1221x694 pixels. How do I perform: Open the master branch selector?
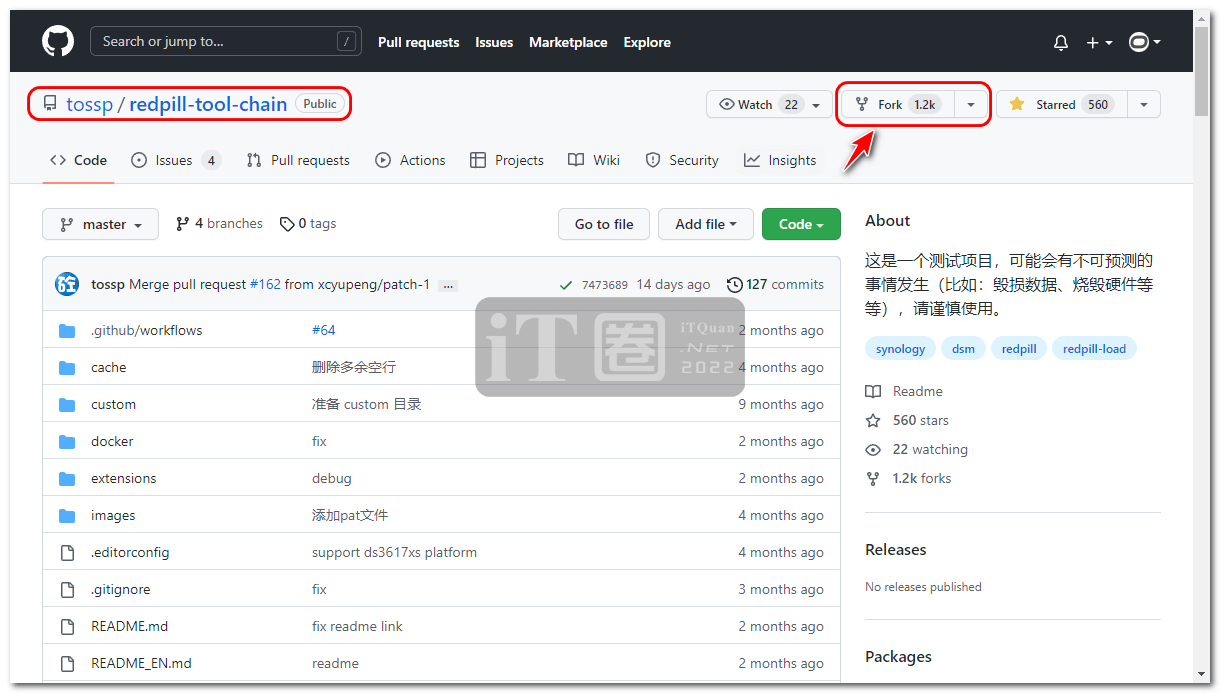[x=100, y=224]
